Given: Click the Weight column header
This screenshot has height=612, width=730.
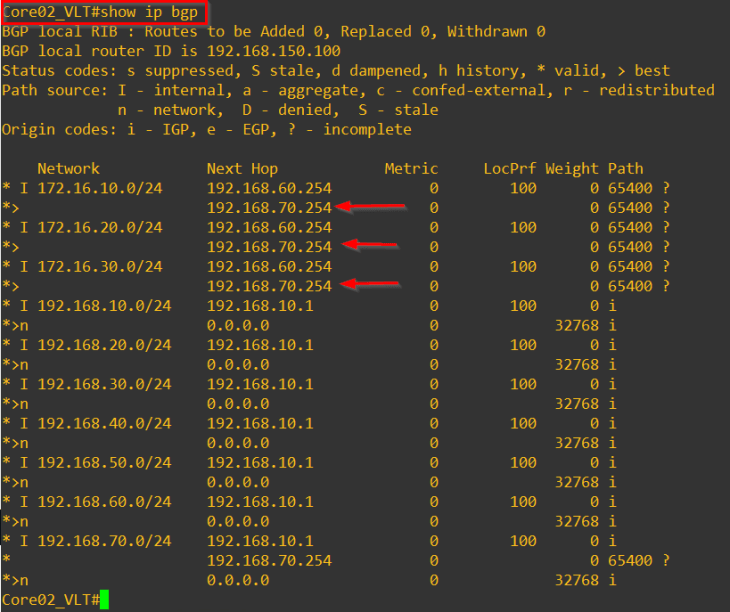Looking at the screenshot, I should (571, 168).
